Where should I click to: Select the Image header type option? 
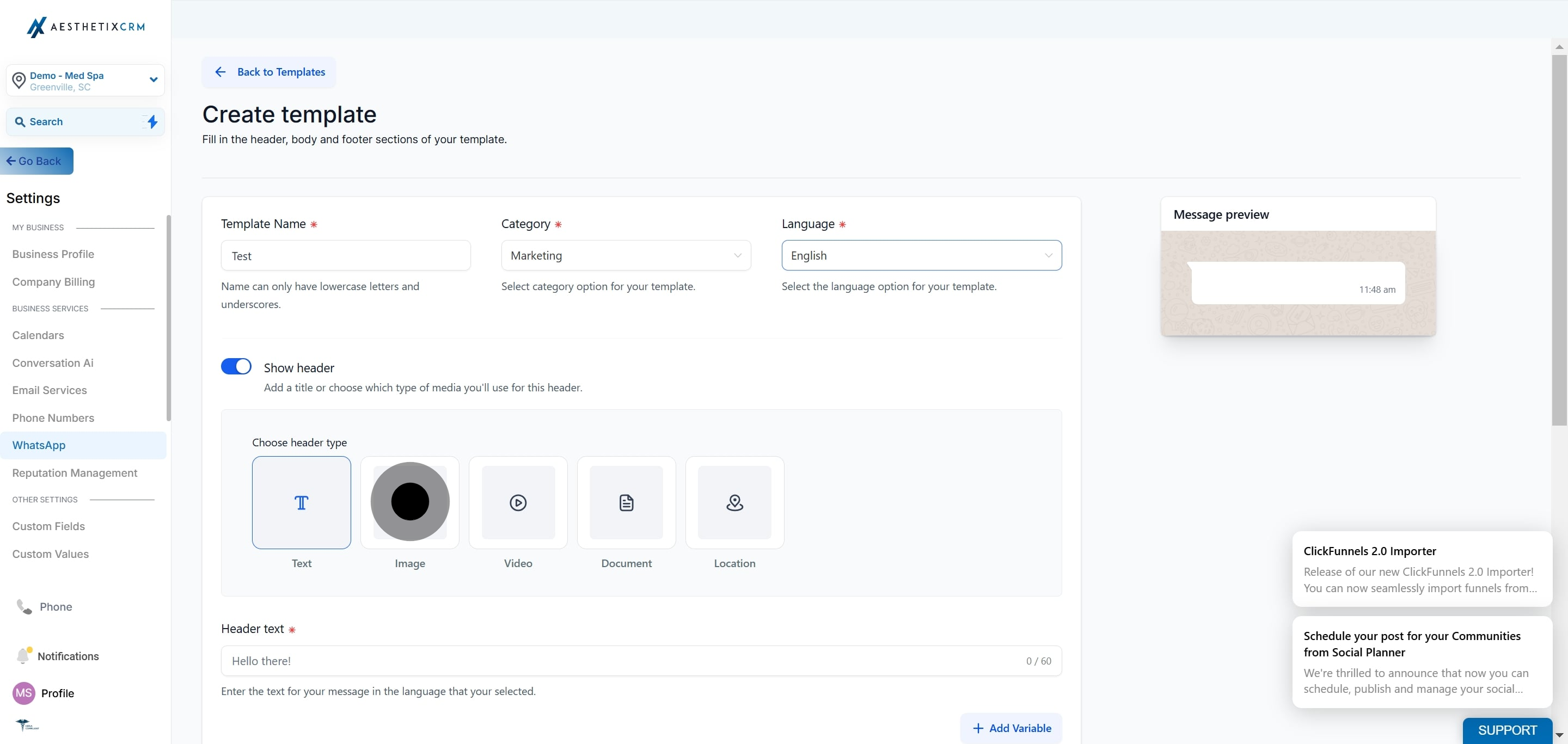[409, 502]
